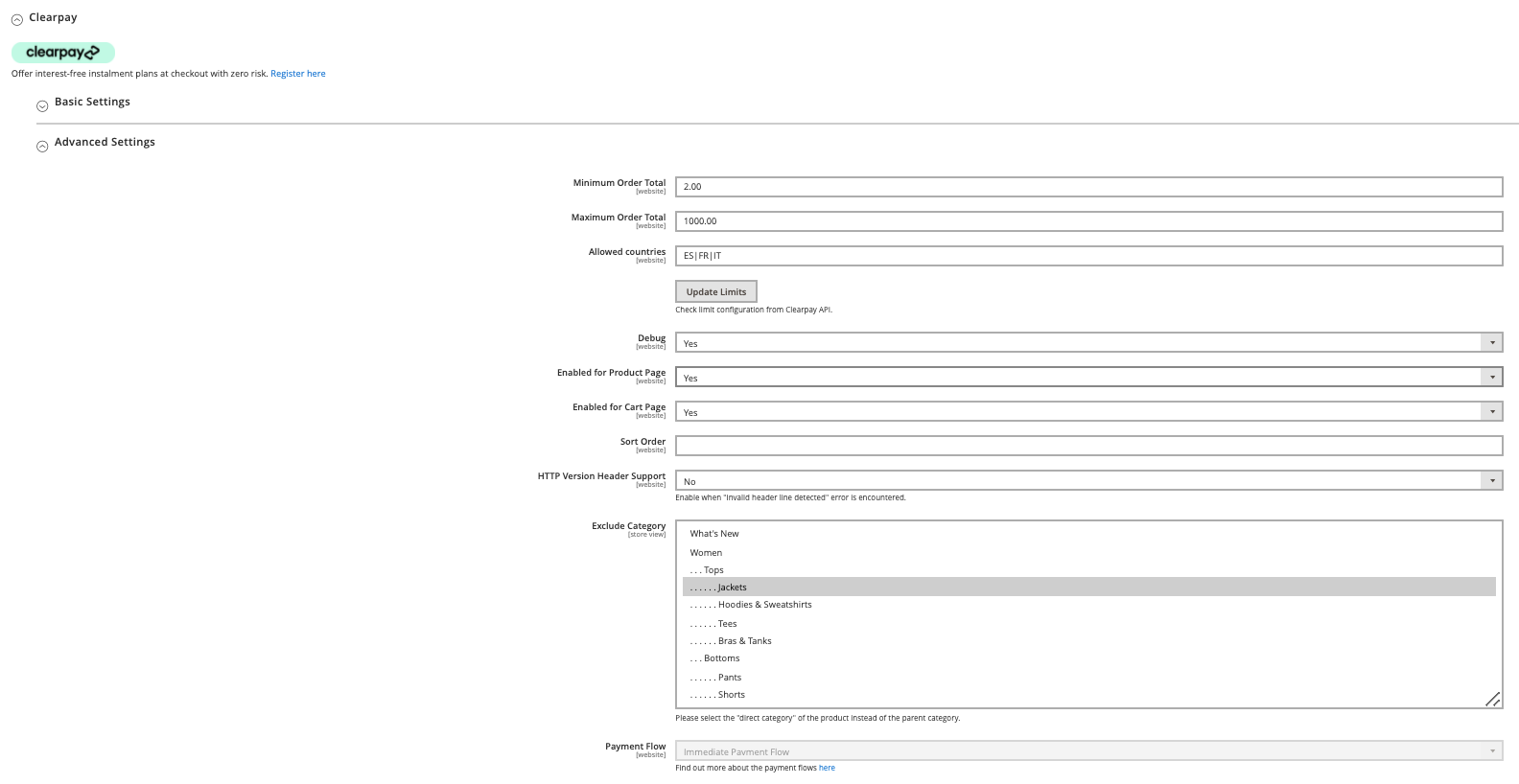Select the Pants category option
The height and width of the screenshot is (784, 1519).
pyautogui.click(x=1088, y=678)
